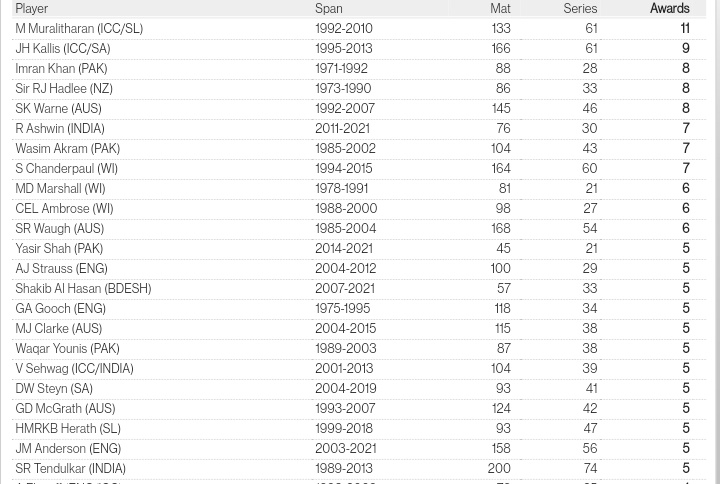Open Shakib Al Hasan's profile

58,289
